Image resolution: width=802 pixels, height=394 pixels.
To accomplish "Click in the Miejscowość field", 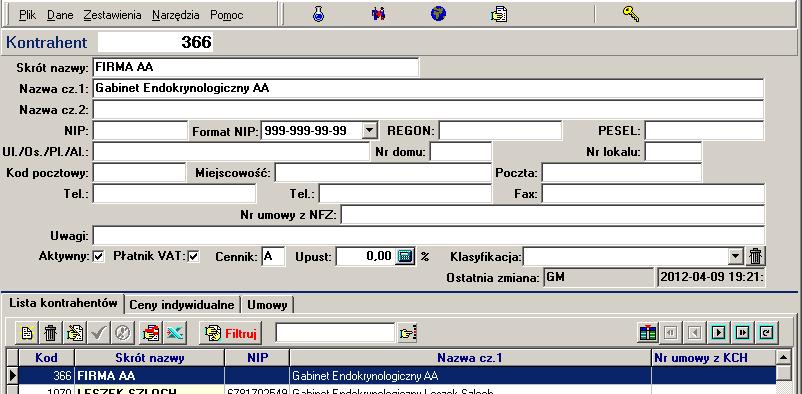I will click(x=383, y=173).
